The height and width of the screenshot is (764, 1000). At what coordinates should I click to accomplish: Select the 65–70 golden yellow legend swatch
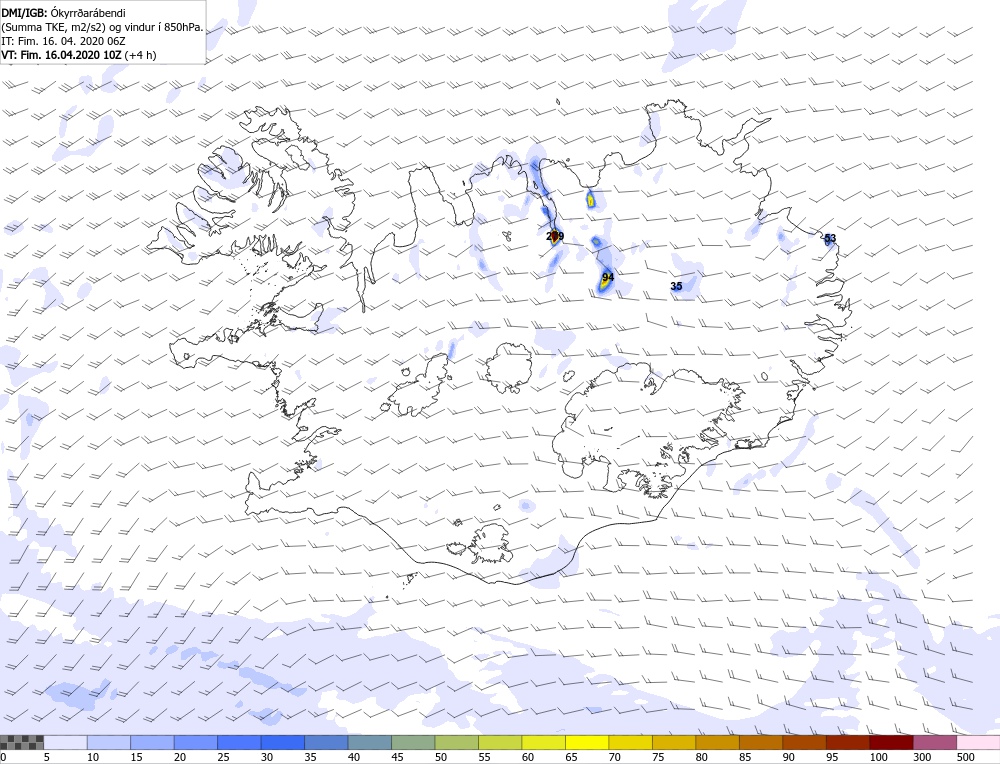(587, 742)
